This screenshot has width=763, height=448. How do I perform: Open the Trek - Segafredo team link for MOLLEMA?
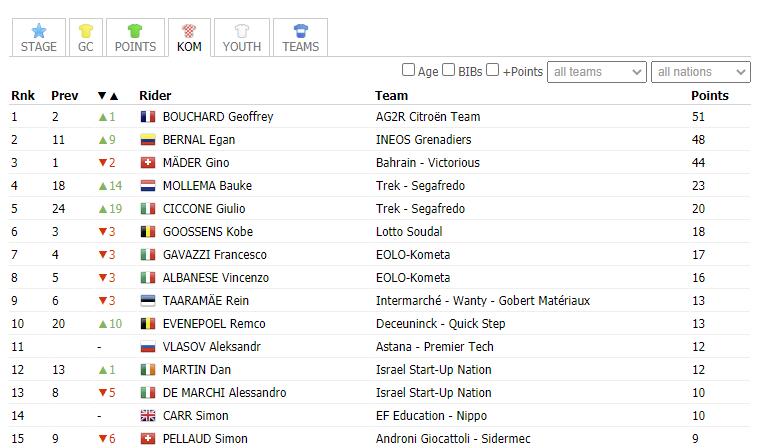tap(420, 186)
